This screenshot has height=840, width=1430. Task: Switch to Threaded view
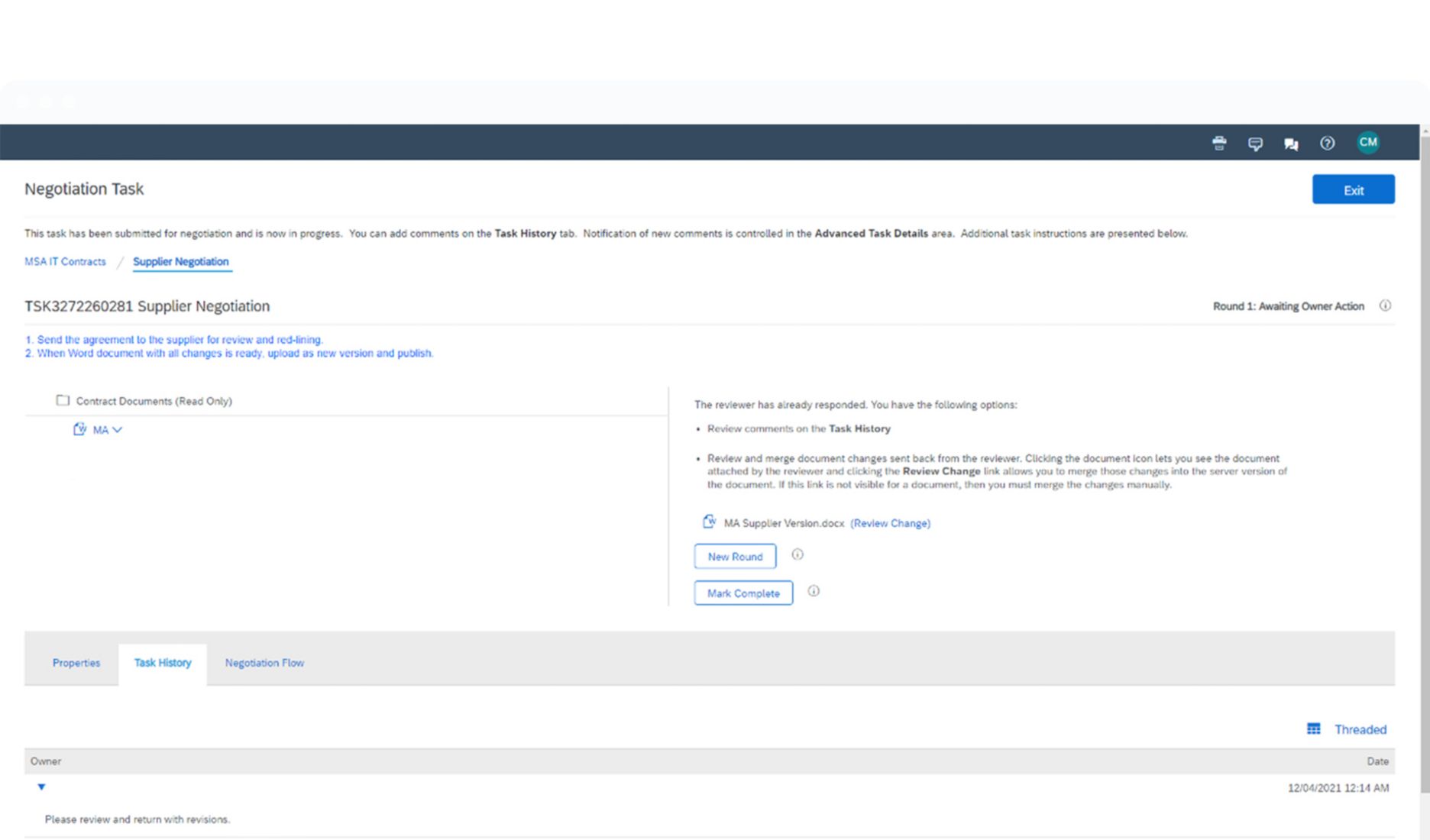coord(1347,729)
